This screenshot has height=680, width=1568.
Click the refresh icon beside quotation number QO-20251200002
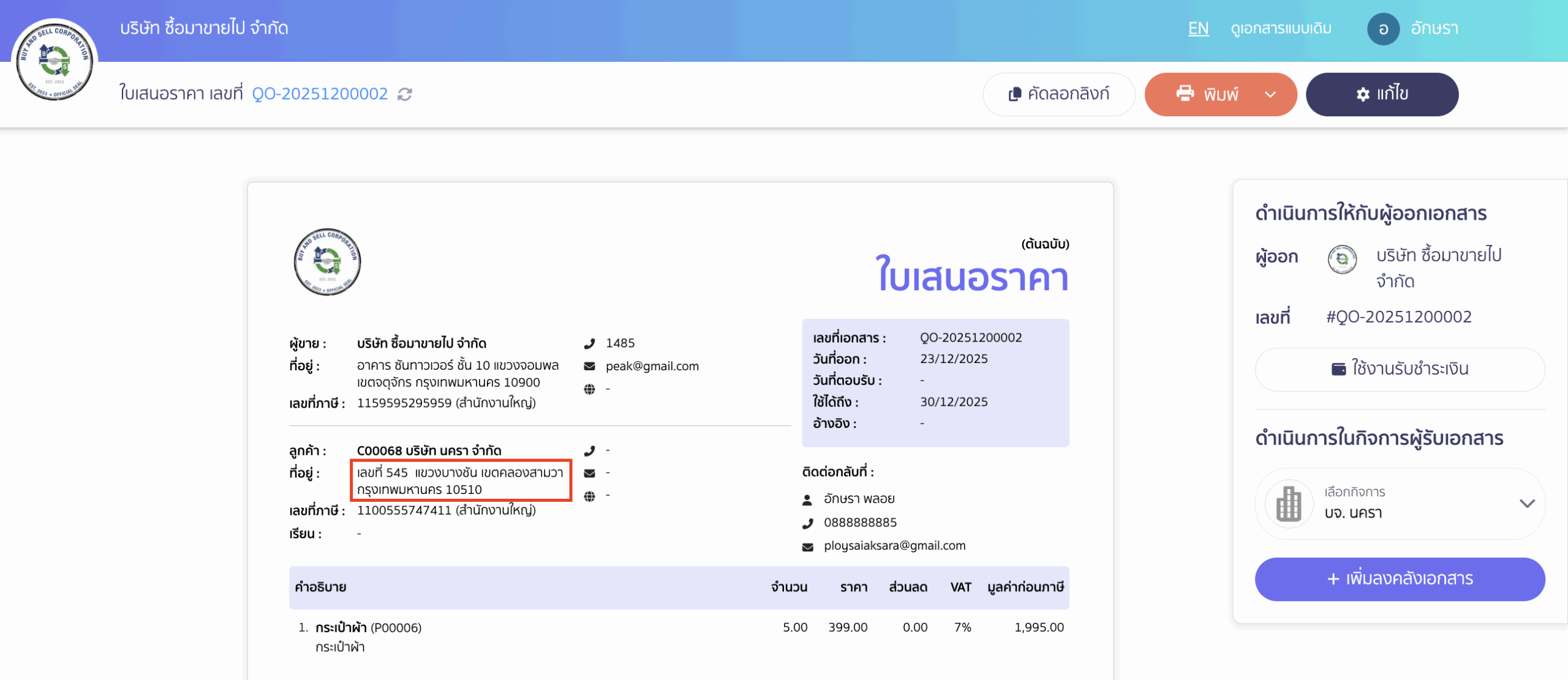click(404, 94)
